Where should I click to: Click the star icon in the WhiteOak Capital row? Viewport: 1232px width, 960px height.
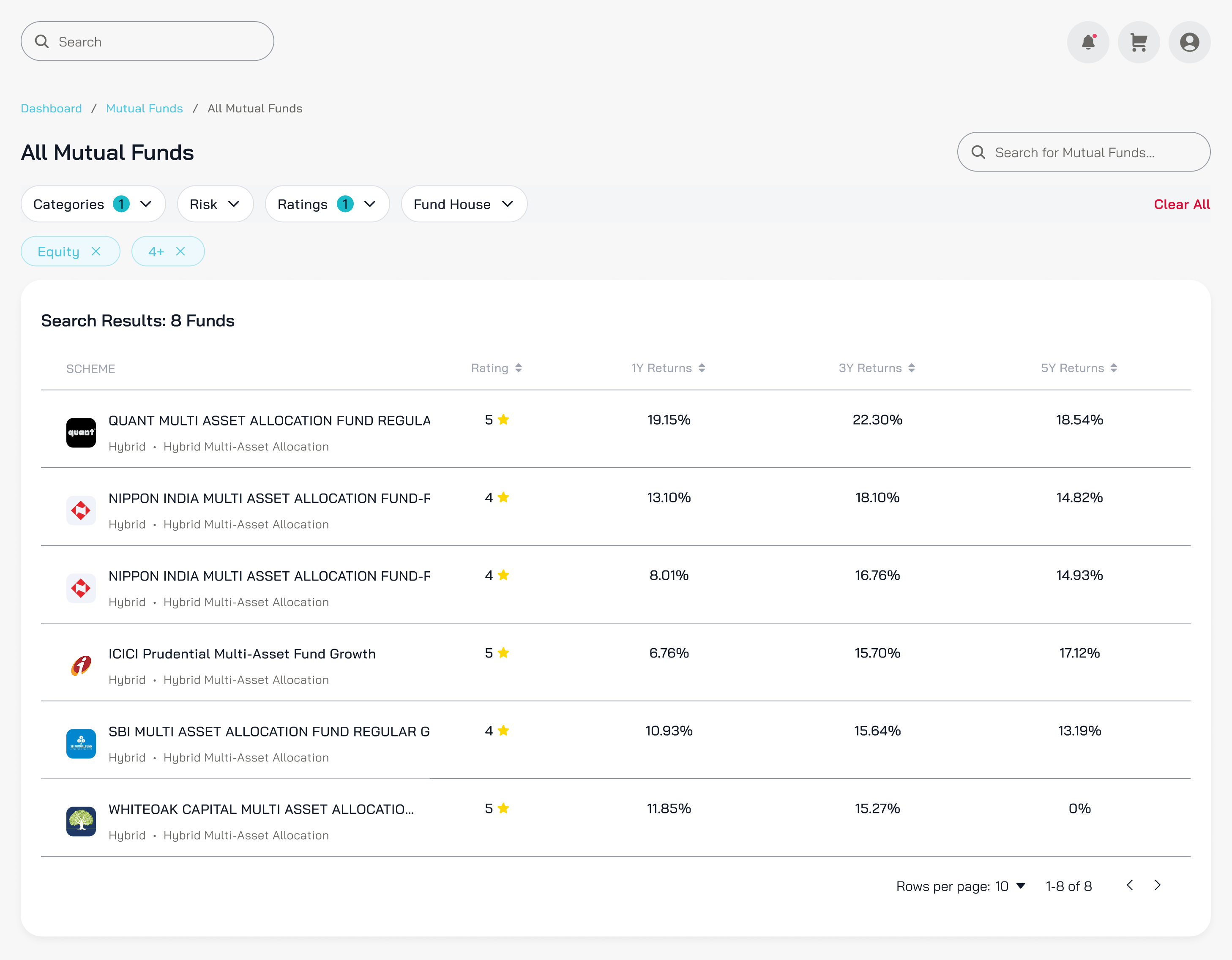[504, 808]
